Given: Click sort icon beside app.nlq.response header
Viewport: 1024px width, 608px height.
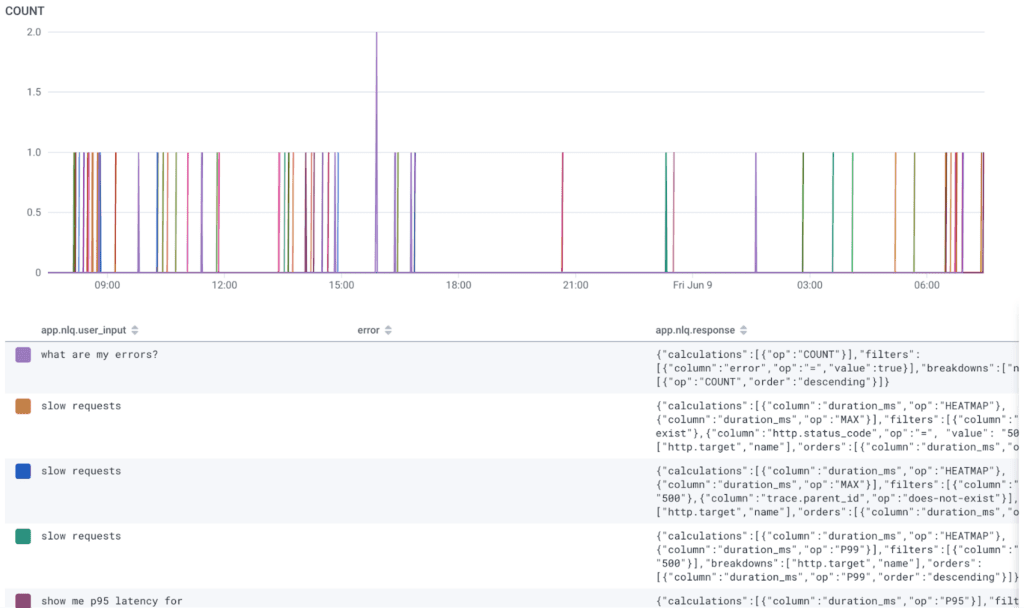Looking at the screenshot, I should click(x=743, y=330).
